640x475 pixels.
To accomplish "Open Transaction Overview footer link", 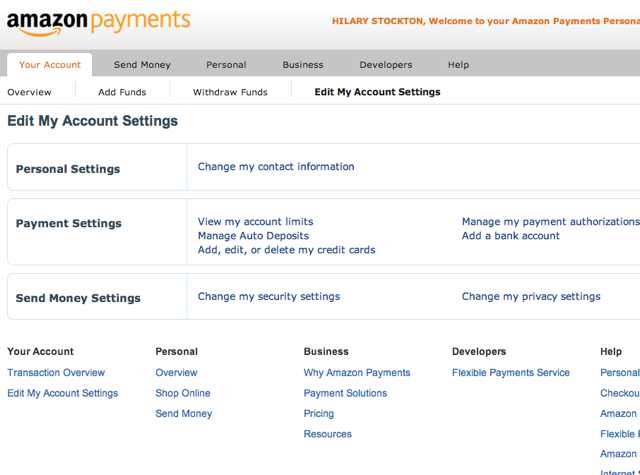I will point(56,373).
